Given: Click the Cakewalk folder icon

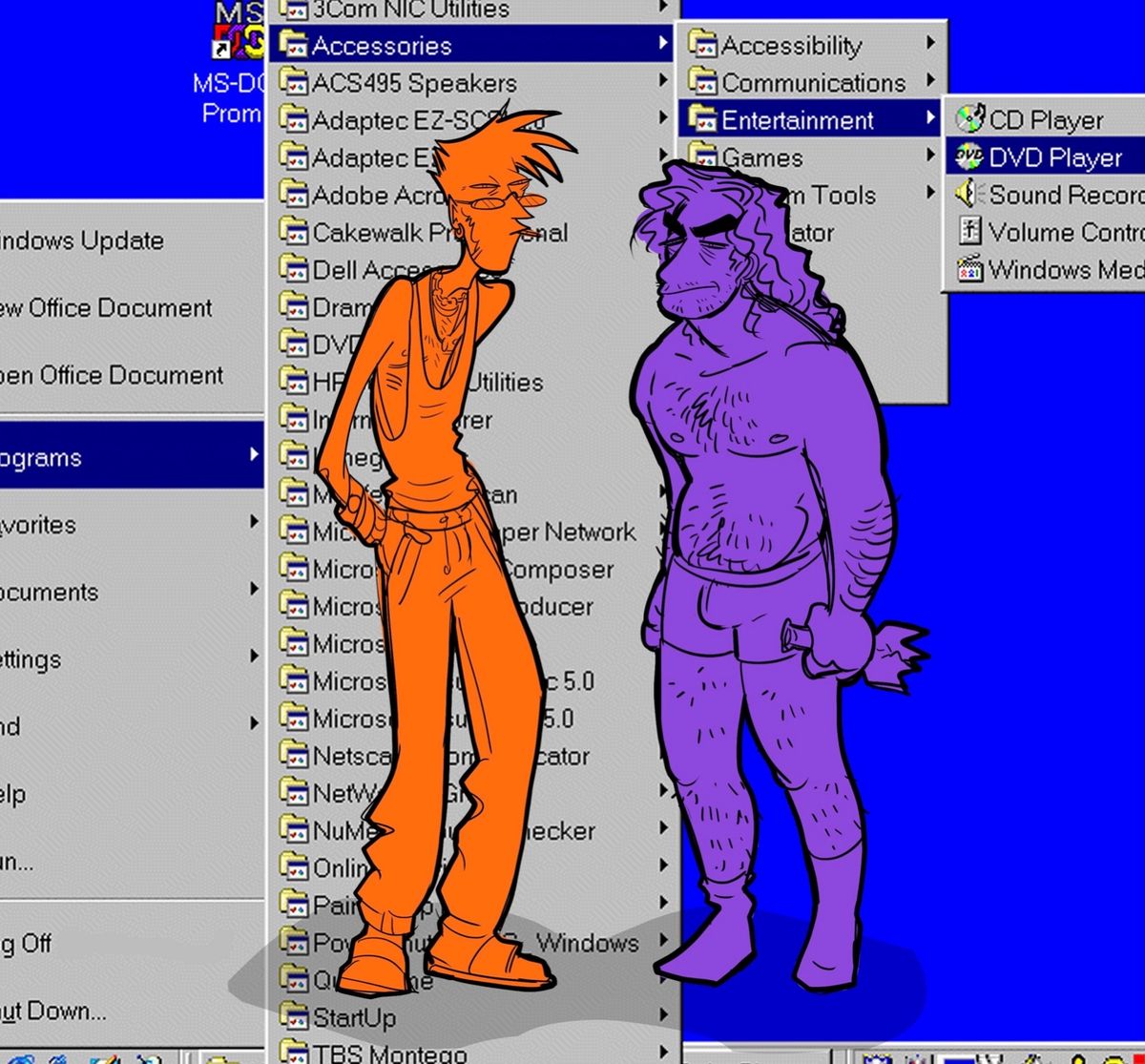Looking at the screenshot, I should (293, 231).
